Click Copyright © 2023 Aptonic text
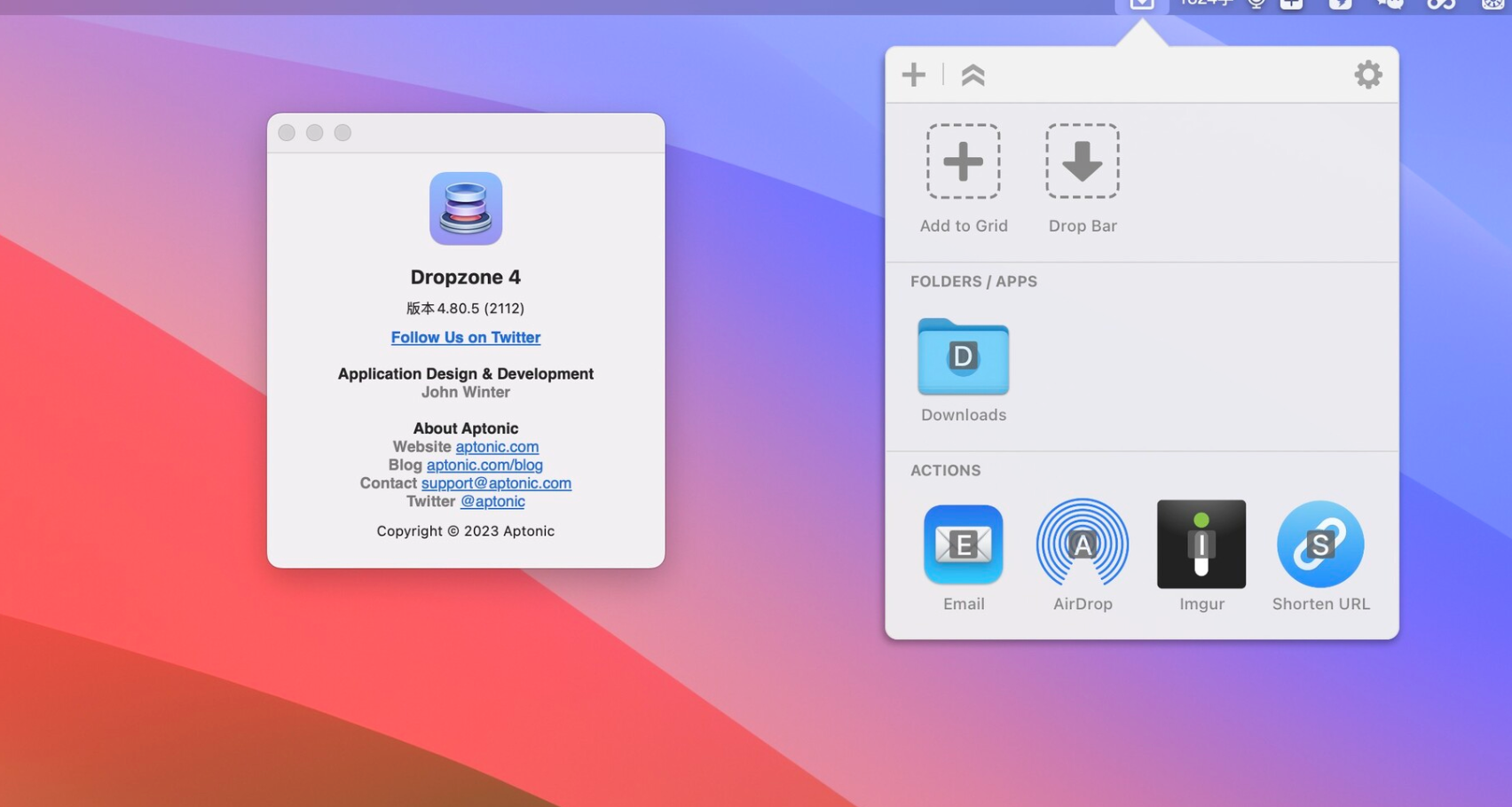Image resolution: width=1512 pixels, height=807 pixels. coord(465,530)
